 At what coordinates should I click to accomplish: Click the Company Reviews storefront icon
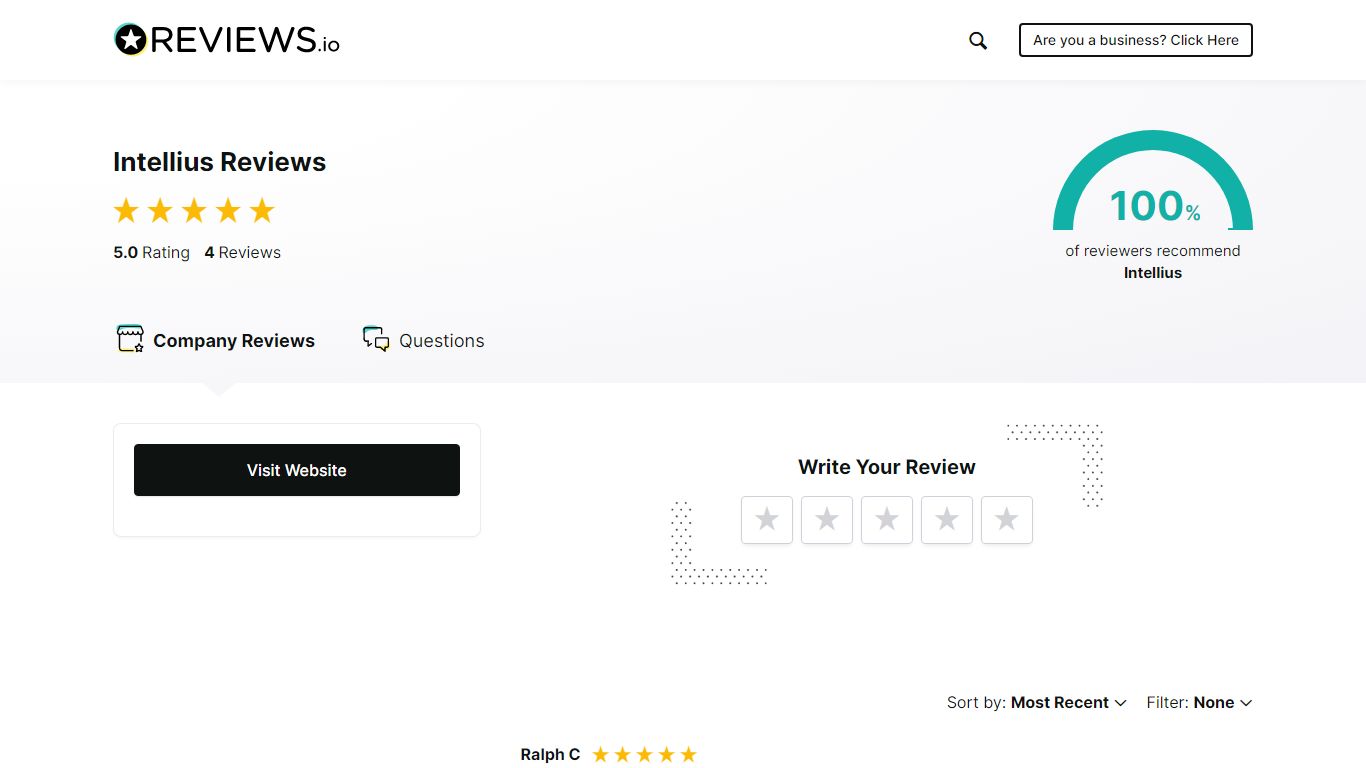(130, 339)
